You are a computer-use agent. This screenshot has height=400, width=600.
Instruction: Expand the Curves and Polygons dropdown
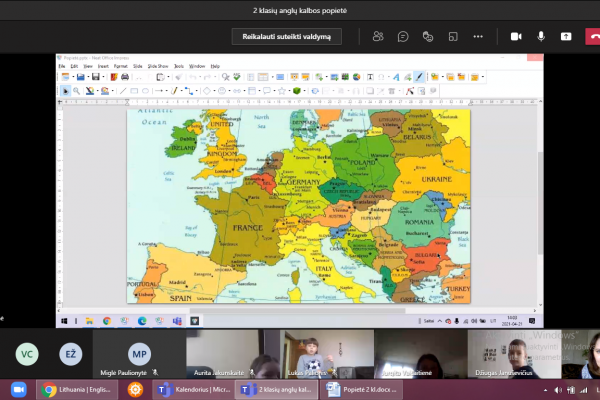point(181,91)
